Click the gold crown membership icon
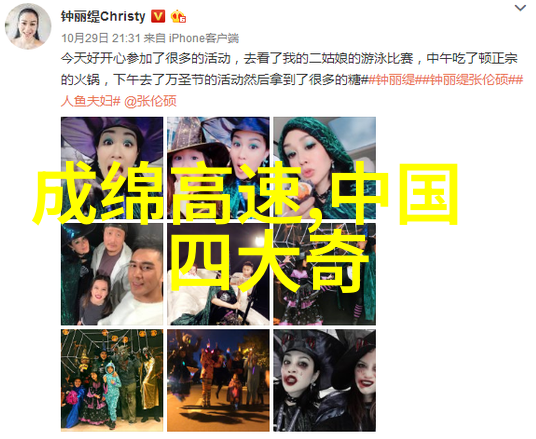 click(178, 16)
